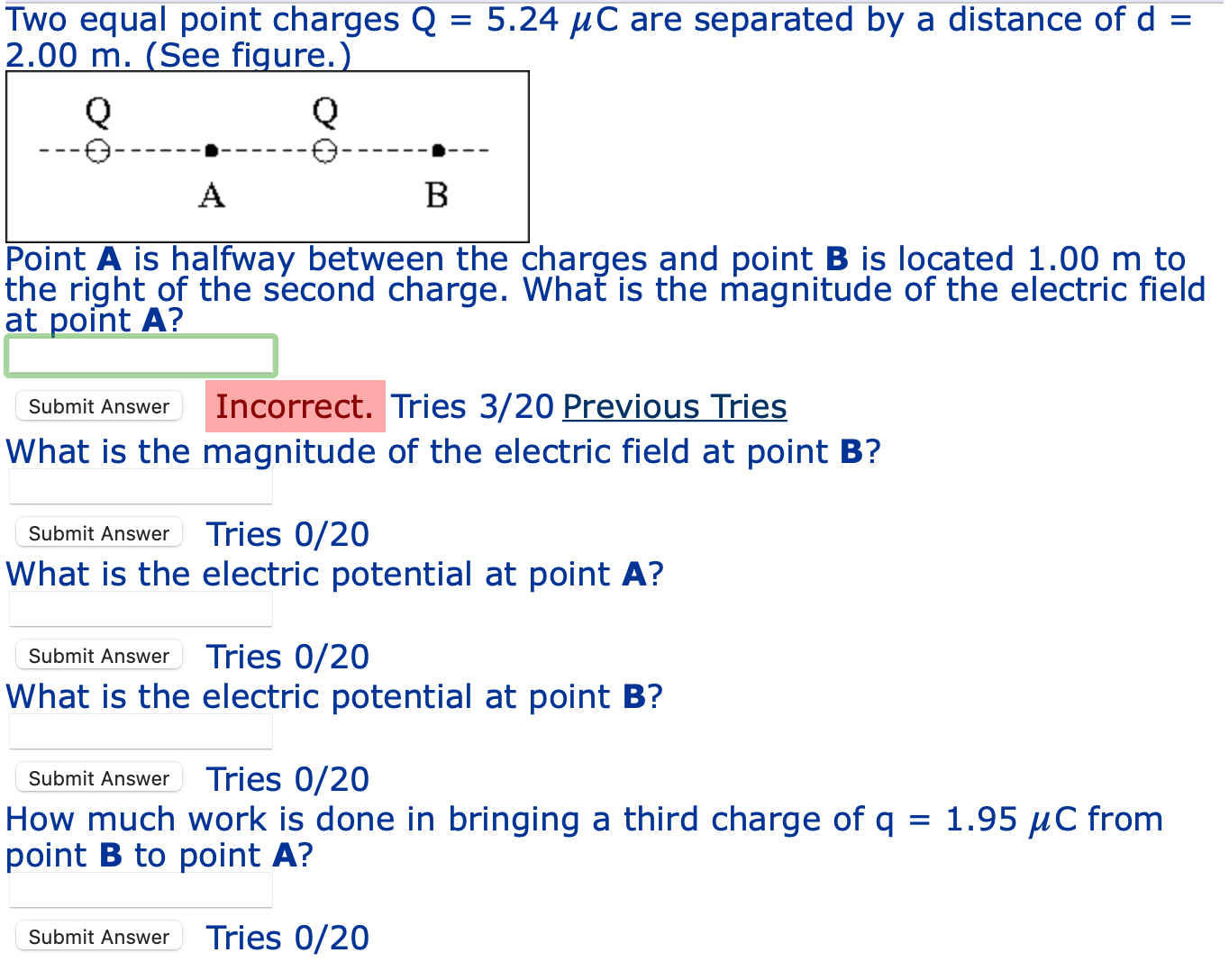Click Submit Answer for the field at B question

(x=98, y=532)
